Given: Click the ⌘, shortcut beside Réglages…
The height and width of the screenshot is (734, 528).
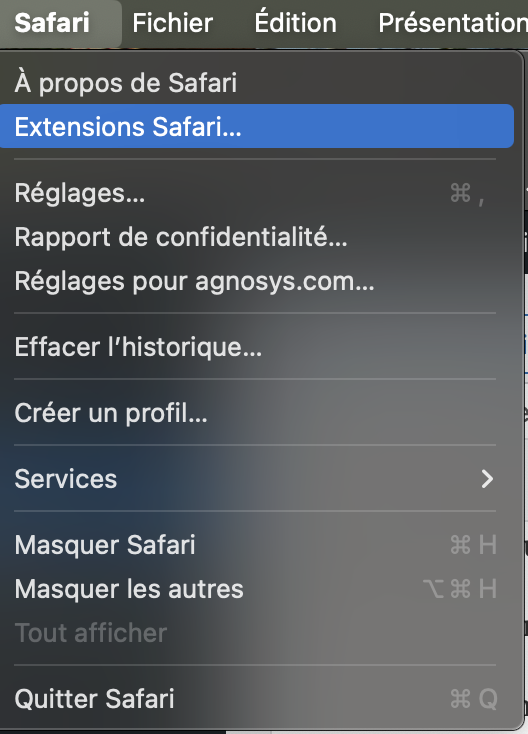Looking at the screenshot, I should [x=467, y=193].
